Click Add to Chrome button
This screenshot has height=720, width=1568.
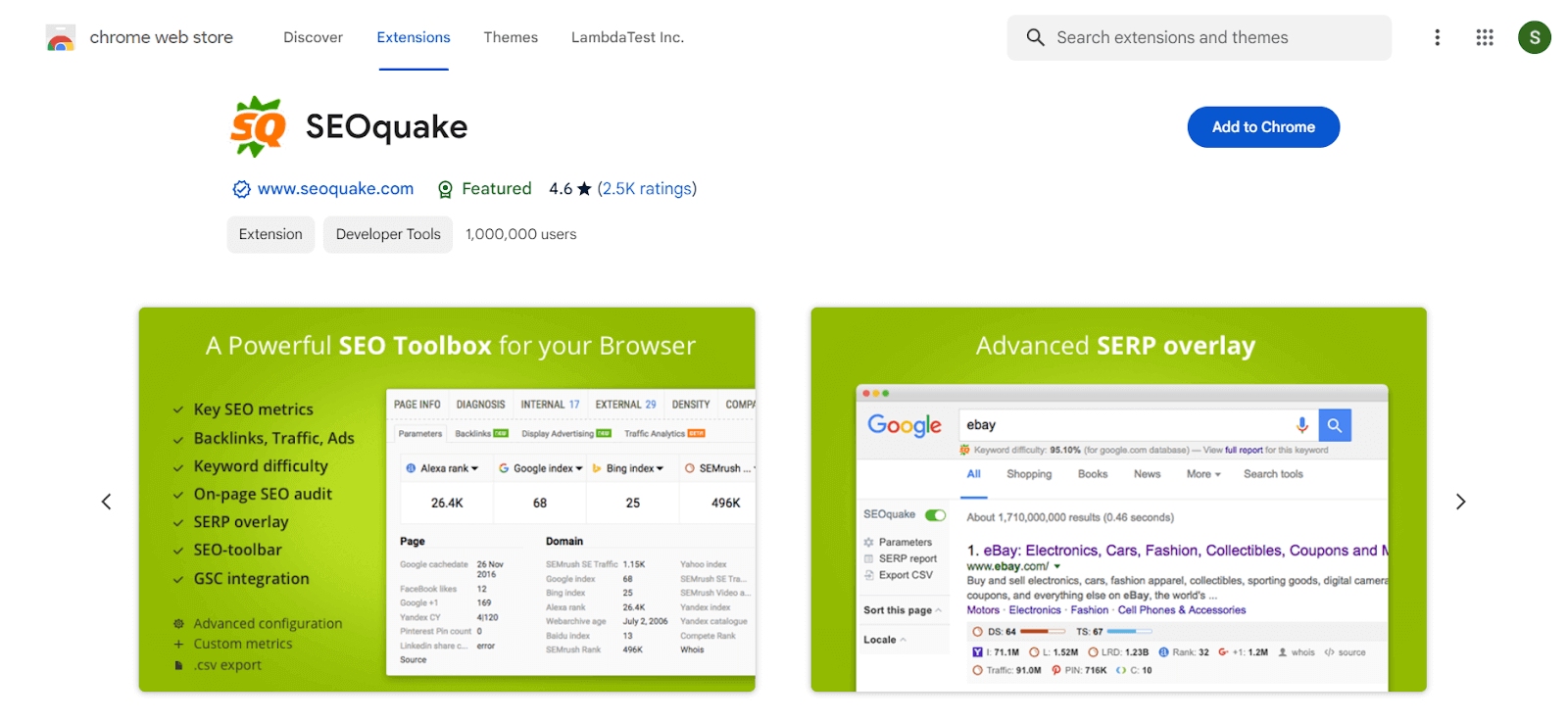click(x=1263, y=127)
